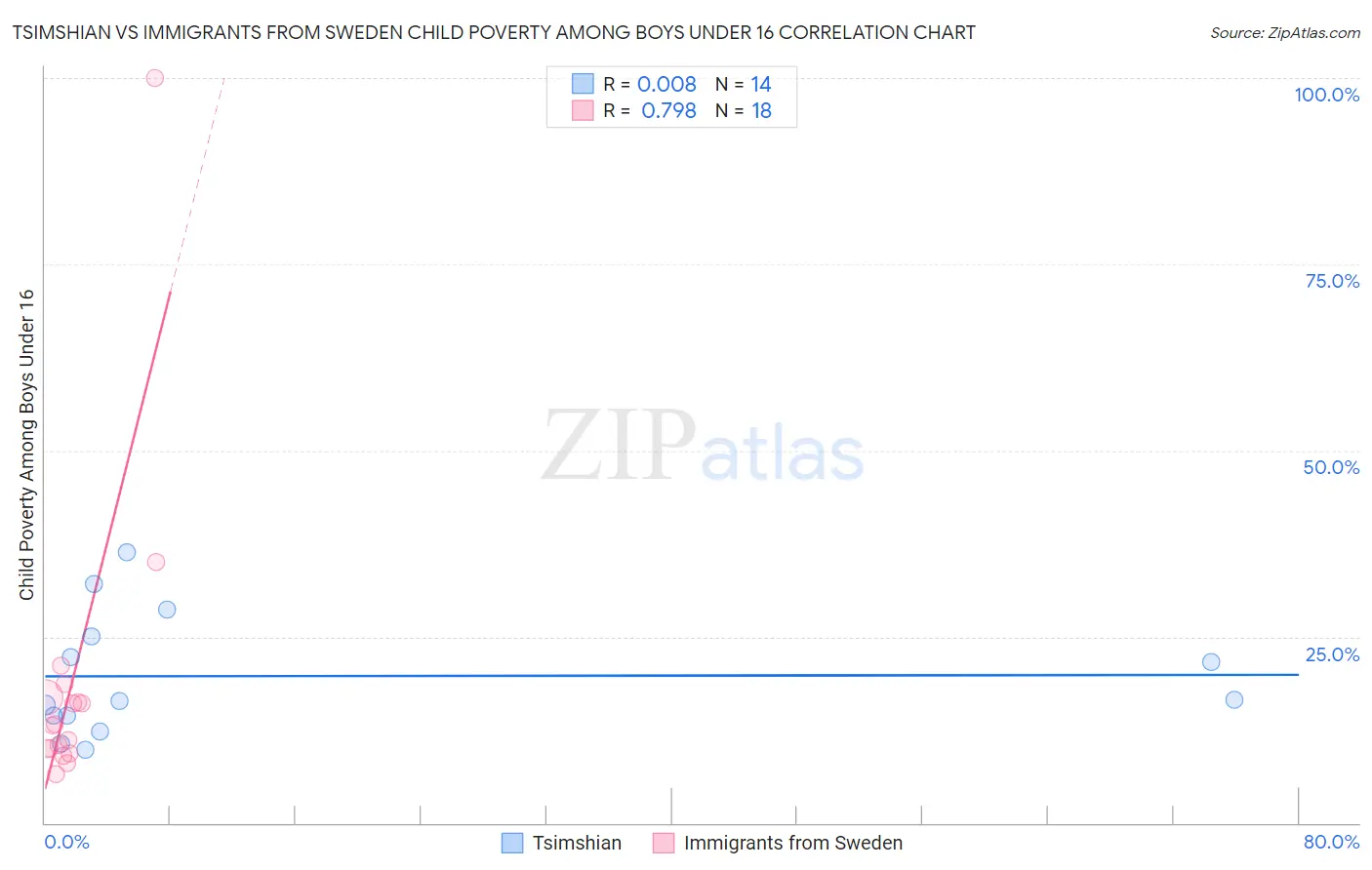Click the 100.0% y-axis label
The width and height of the screenshot is (1372, 870).
[1326, 95]
